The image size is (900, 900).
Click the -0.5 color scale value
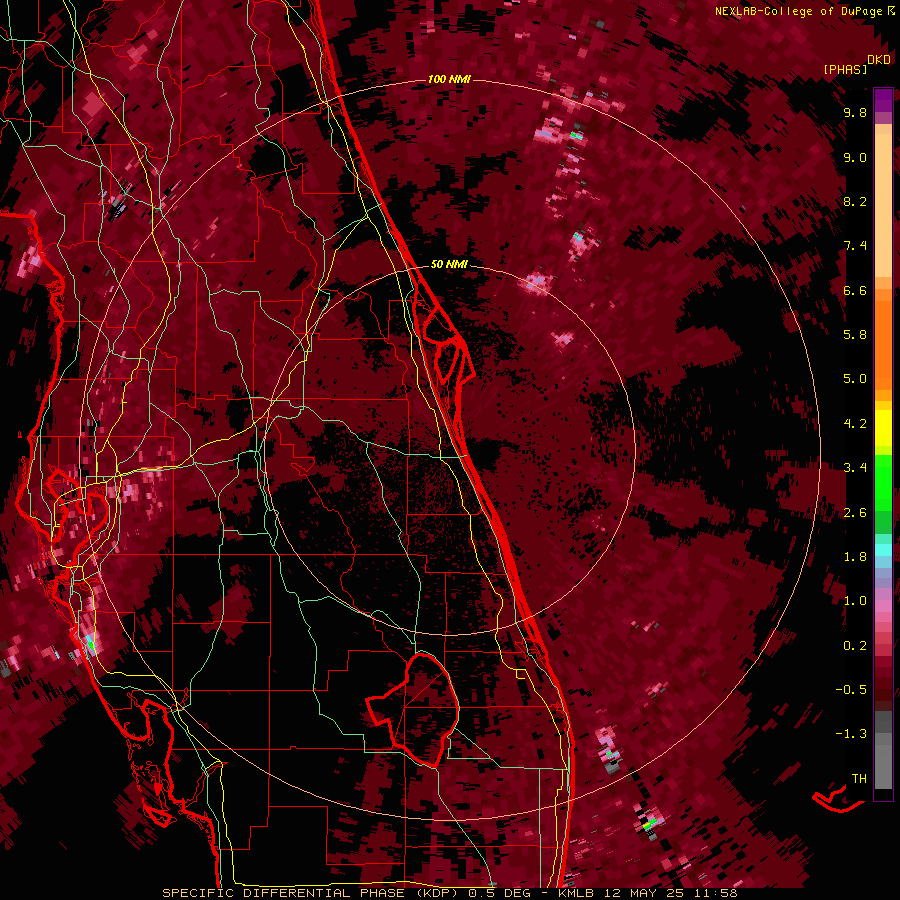(851, 690)
